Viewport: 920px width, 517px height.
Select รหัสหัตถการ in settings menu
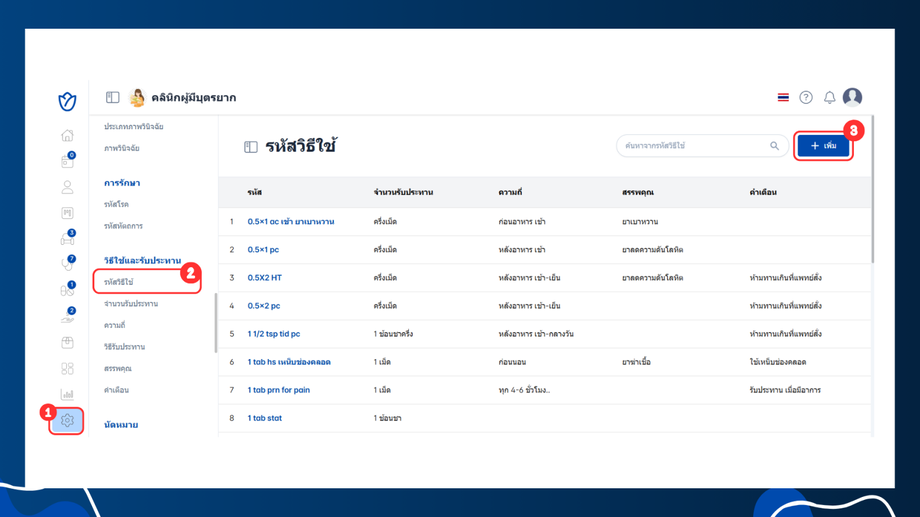[x=123, y=226]
